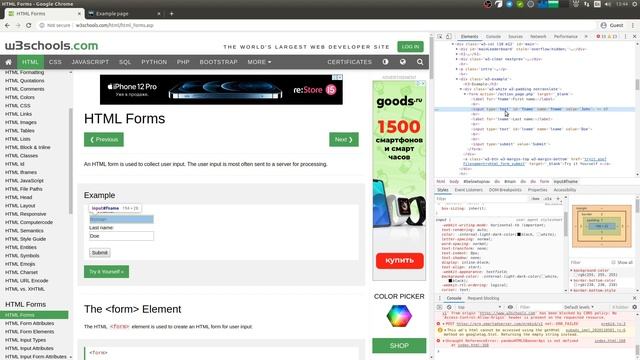Toggle the .cls class editor button
Image resolution: width=640 pixels, height=360 pixels.
[547, 199]
